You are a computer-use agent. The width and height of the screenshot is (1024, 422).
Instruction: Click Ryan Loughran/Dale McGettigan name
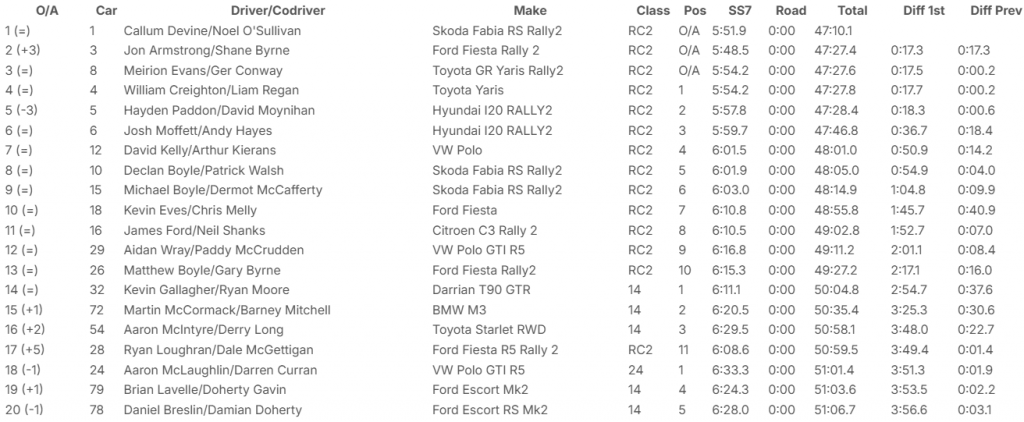[218, 350]
